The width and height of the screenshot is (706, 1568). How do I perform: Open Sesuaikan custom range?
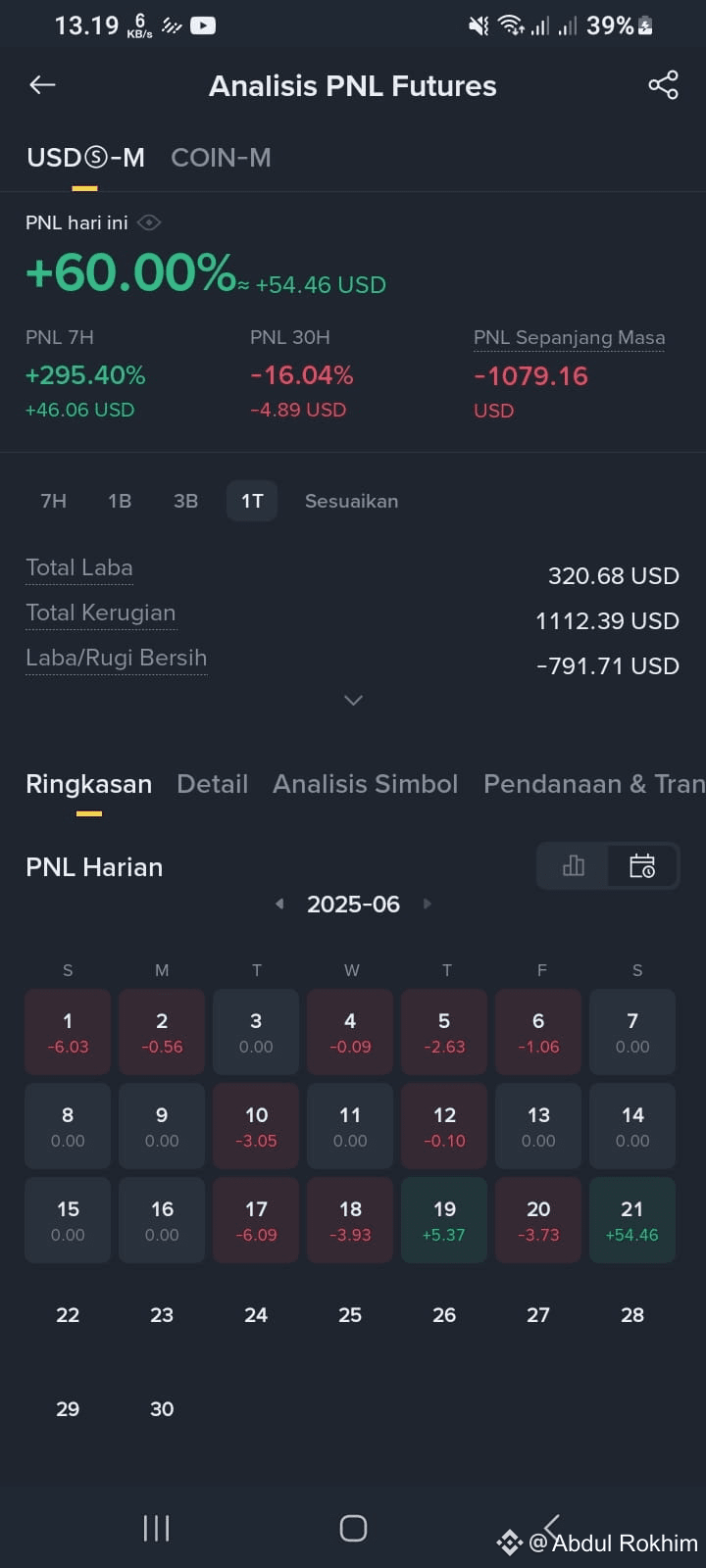351,501
